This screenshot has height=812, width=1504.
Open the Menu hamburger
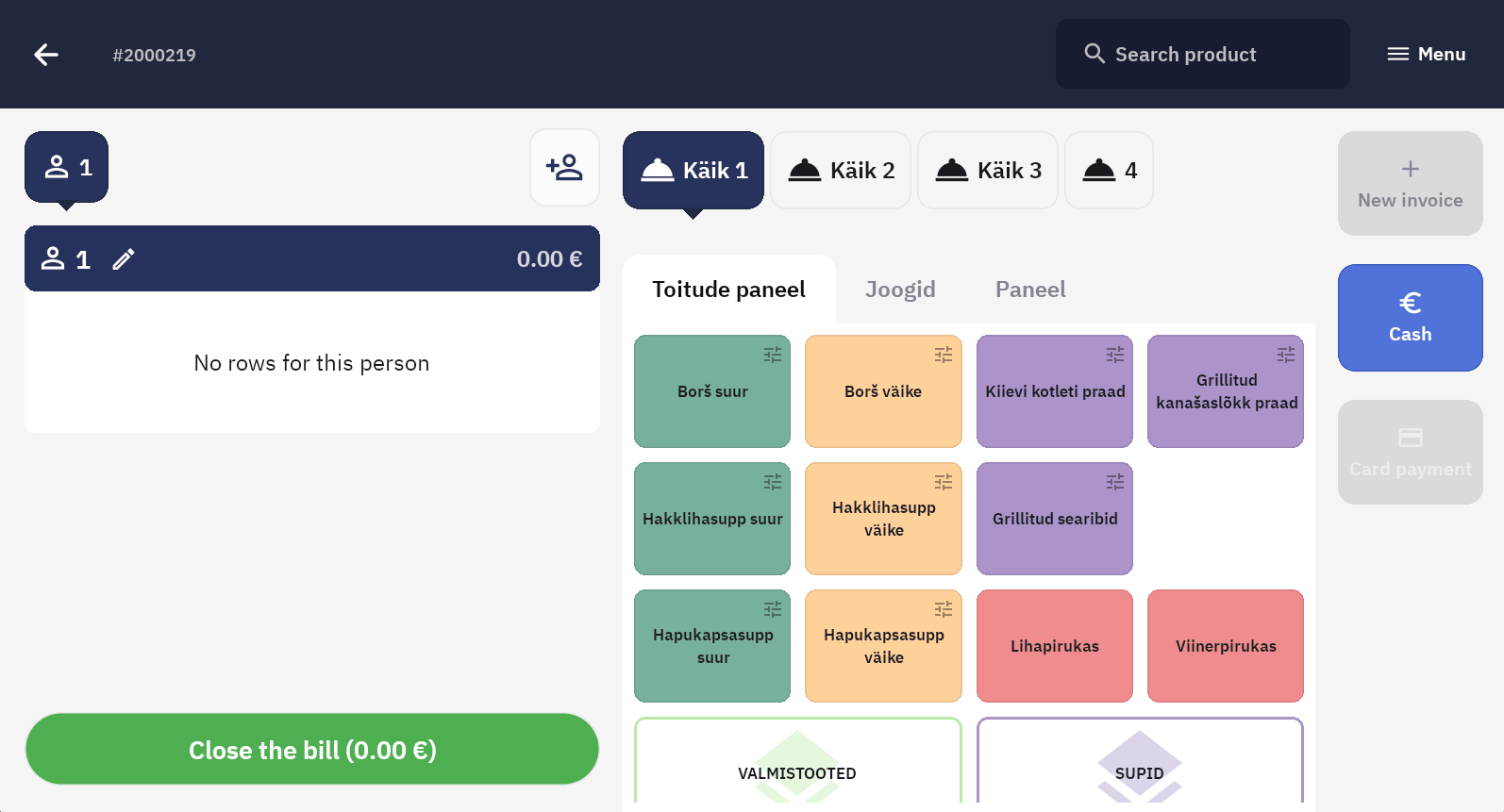(x=1426, y=55)
